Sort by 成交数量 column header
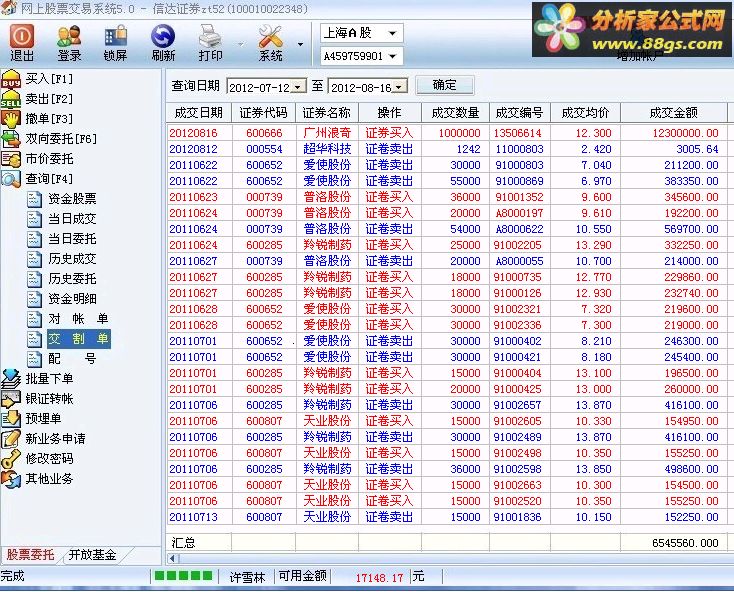Viewport: 734px width, 592px height. (x=455, y=113)
